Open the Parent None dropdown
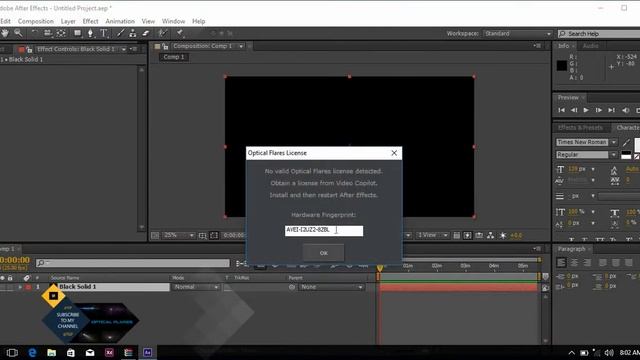 331,287
